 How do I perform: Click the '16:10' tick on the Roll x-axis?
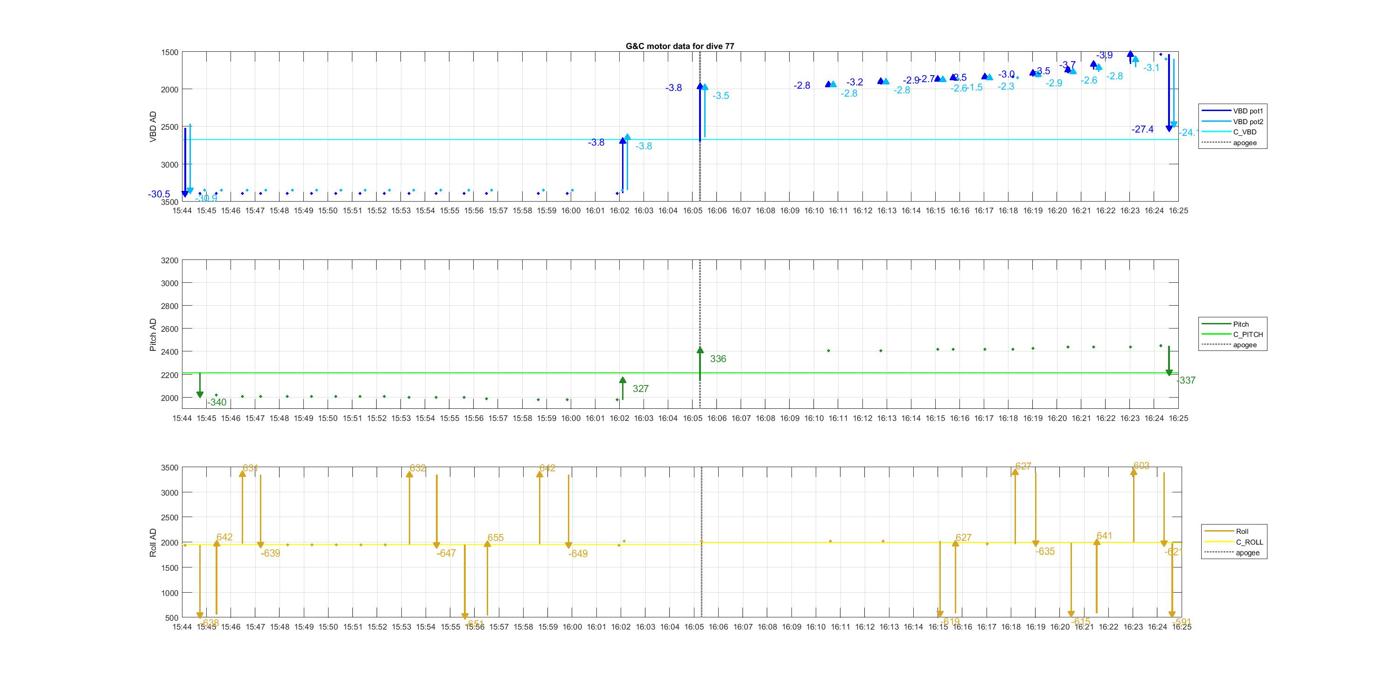coord(815,627)
